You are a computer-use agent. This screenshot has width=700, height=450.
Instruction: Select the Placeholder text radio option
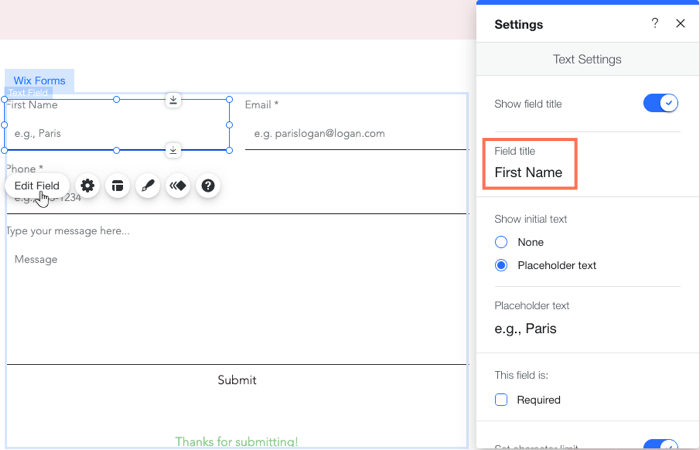(501, 265)
